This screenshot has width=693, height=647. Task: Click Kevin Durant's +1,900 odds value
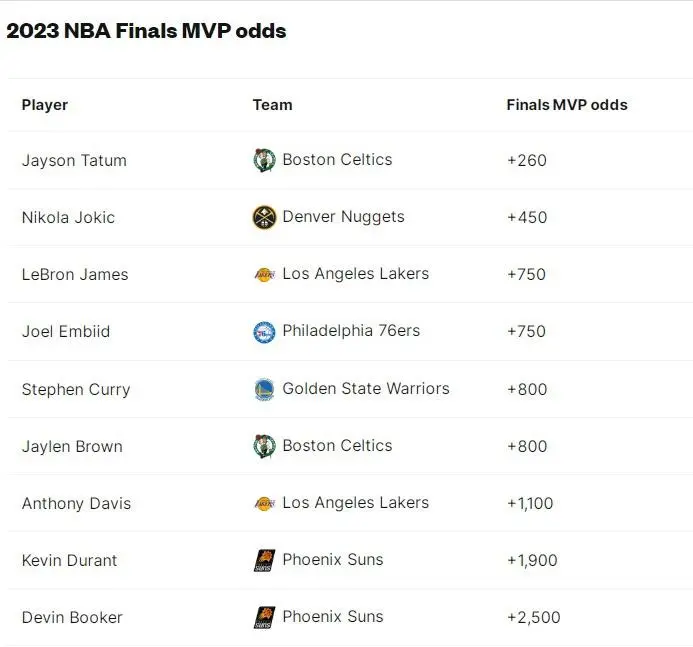click(x=532, y=560)
